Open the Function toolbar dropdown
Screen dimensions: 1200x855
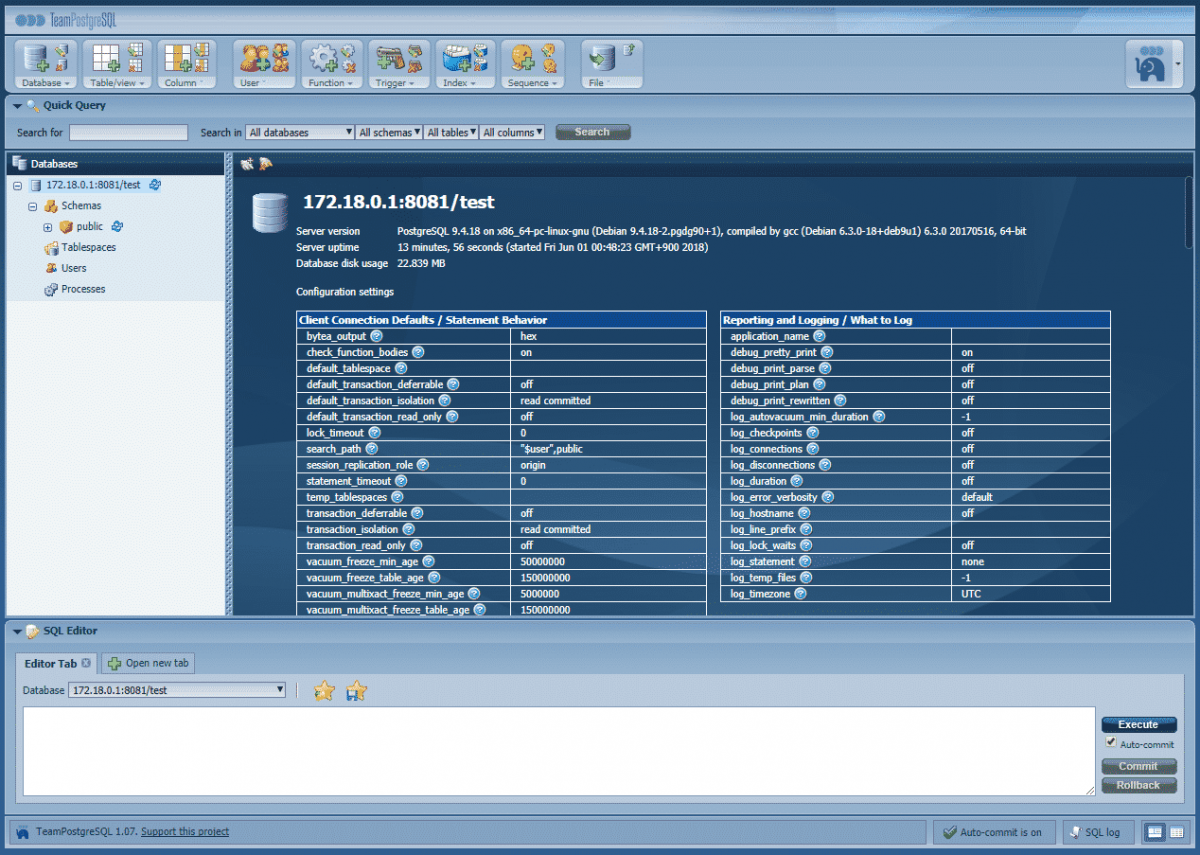click(x=331, y=84)
